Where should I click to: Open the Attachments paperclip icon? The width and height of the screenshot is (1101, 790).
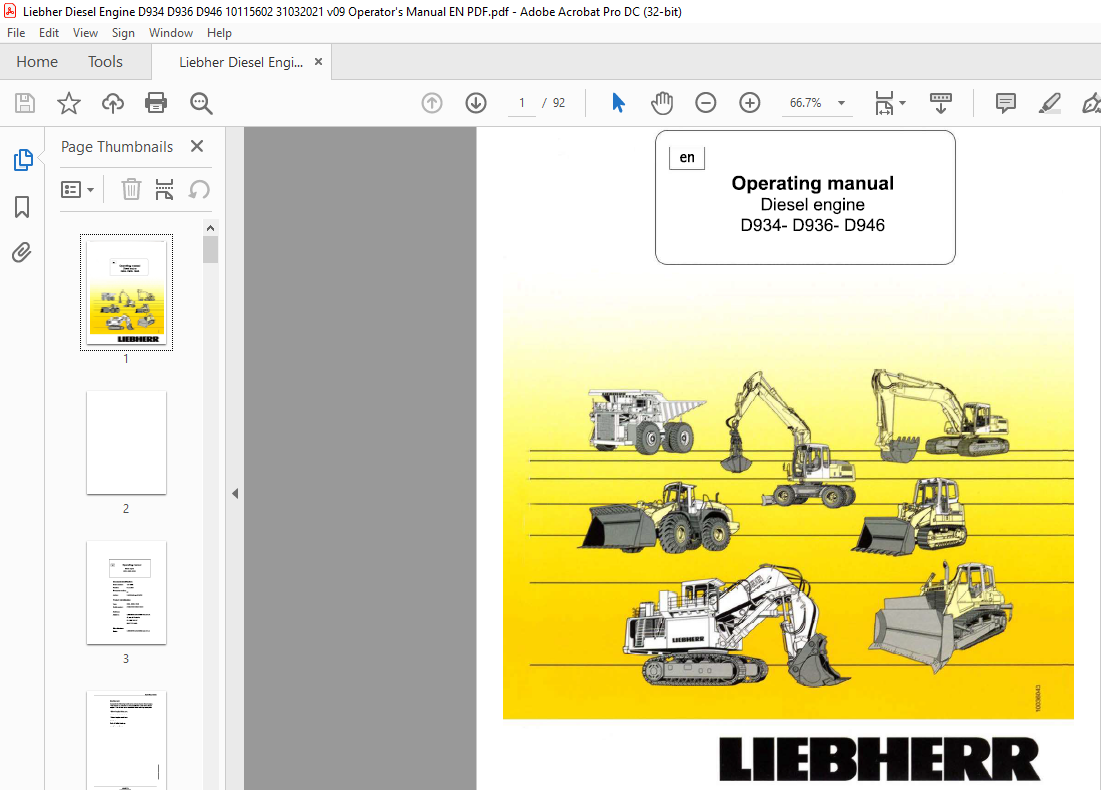22,252
